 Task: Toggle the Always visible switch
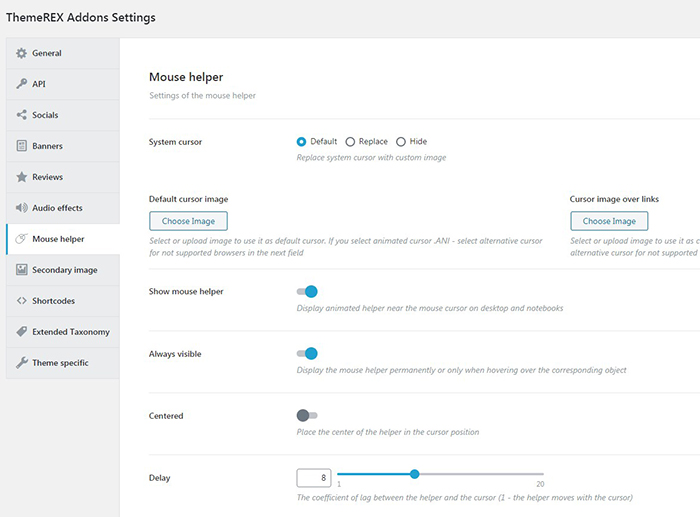(307, 354)
